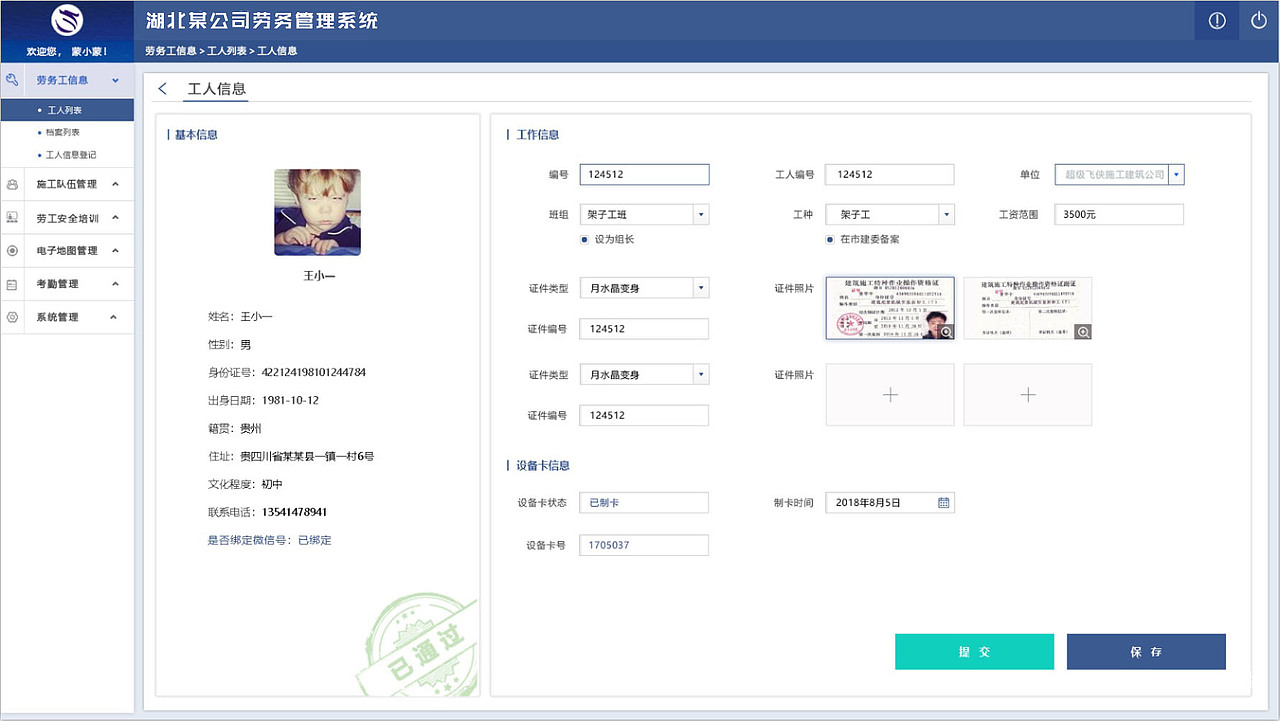Click the 工人编号 input field
Viewport: 1280px width, 721px height.
pos(890,174)
